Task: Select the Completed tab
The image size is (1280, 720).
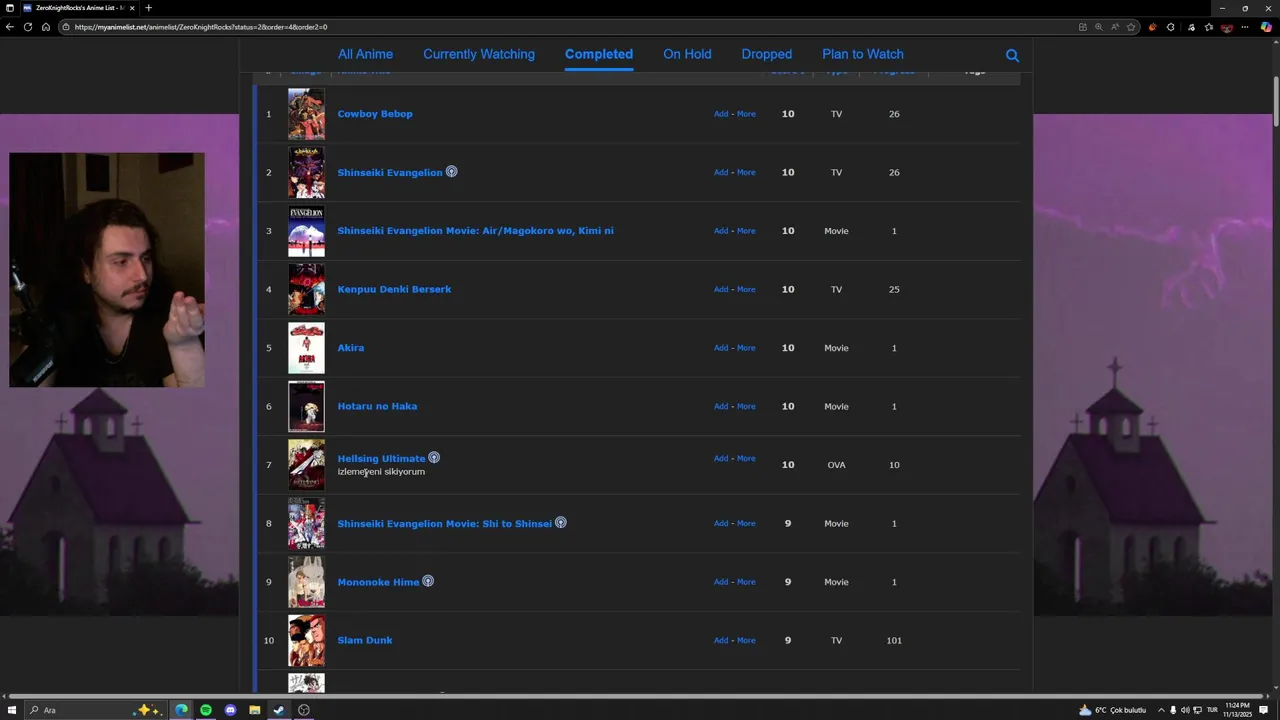Action: (599, 54)
